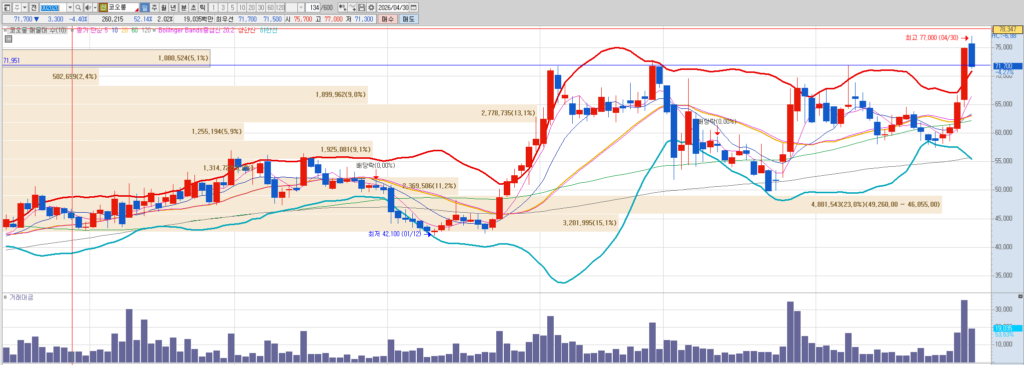This screenshot has height=365, width=1024.
Task: Click the Bollinger Bands 중심선 legend label
Action: pyautogui.click(x=196, y=30)
